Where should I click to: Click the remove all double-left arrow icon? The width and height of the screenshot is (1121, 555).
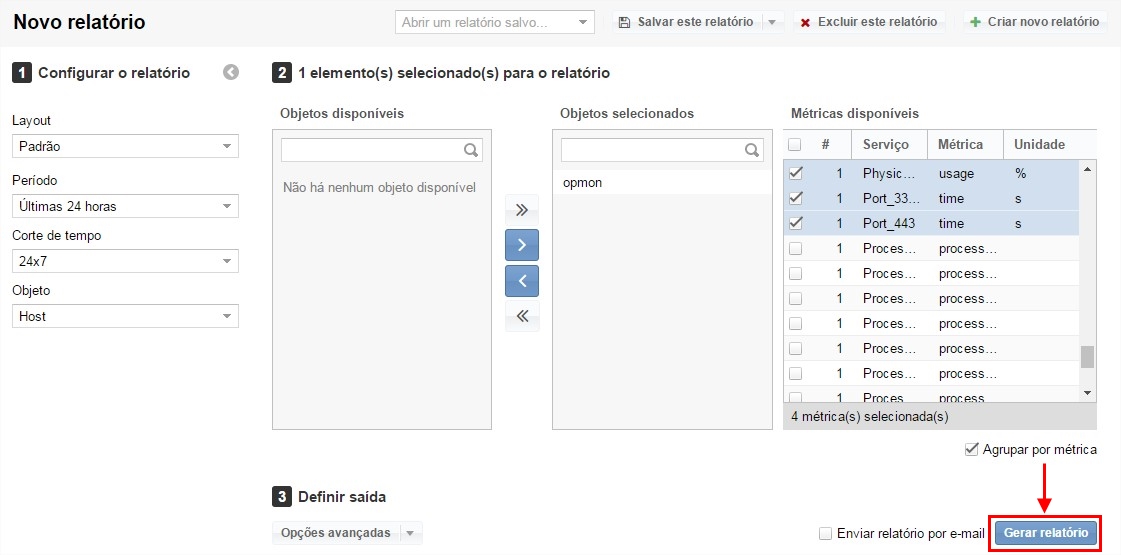[521, 317]
